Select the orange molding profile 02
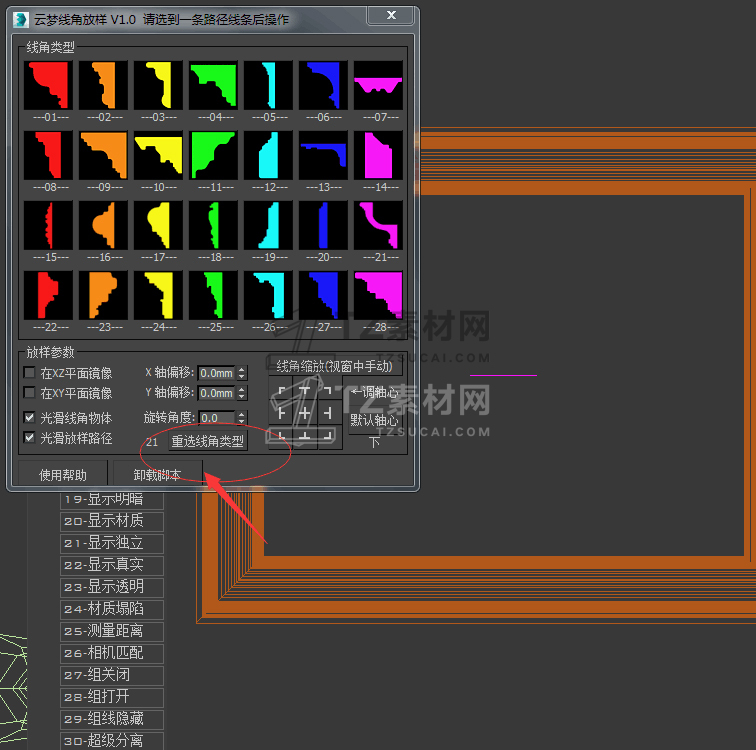This screenshot has width=756, height=750. [103, 85]
